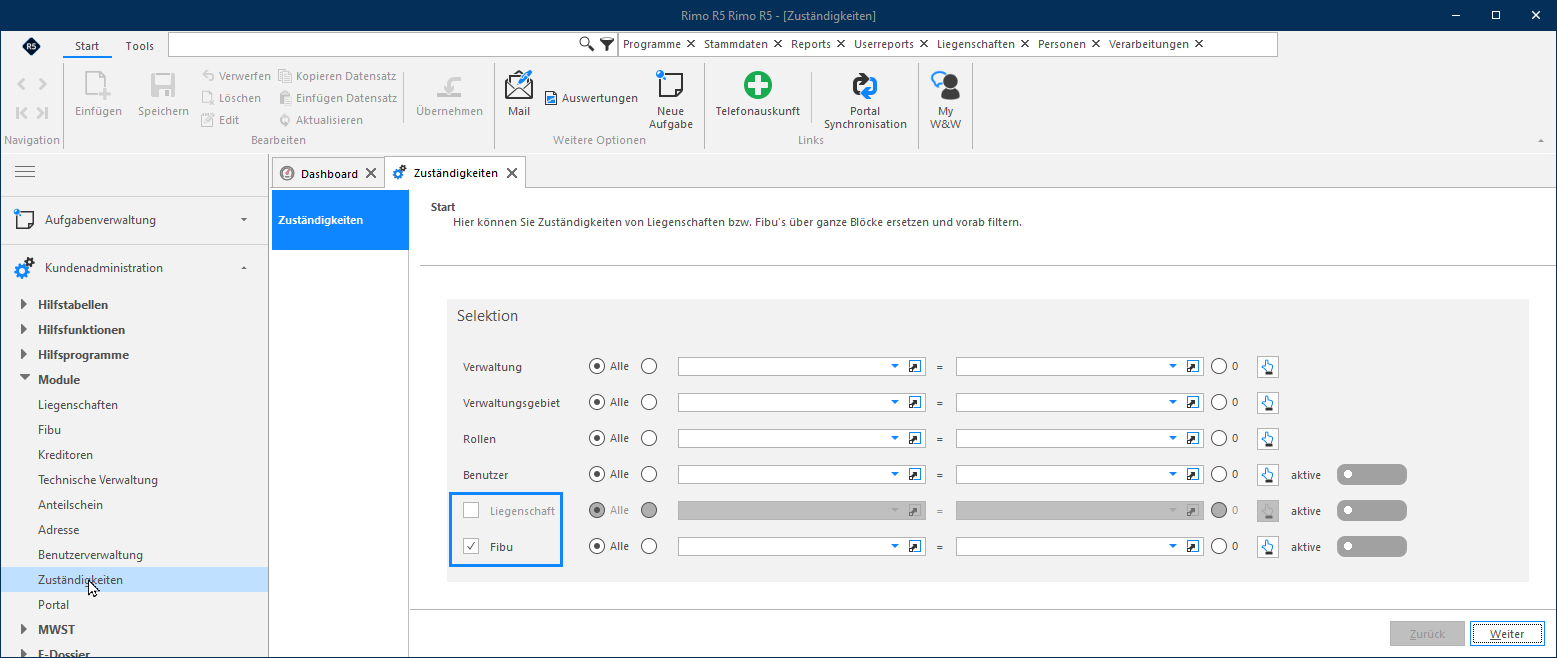Viewport: 1557px width, 658px height.
Task: Click the hand icon in Rollen row
Action: point(1268,439)
